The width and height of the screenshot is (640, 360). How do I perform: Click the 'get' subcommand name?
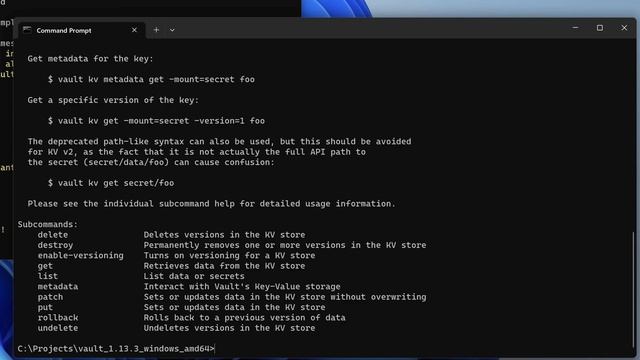click(x=45, y=266)
